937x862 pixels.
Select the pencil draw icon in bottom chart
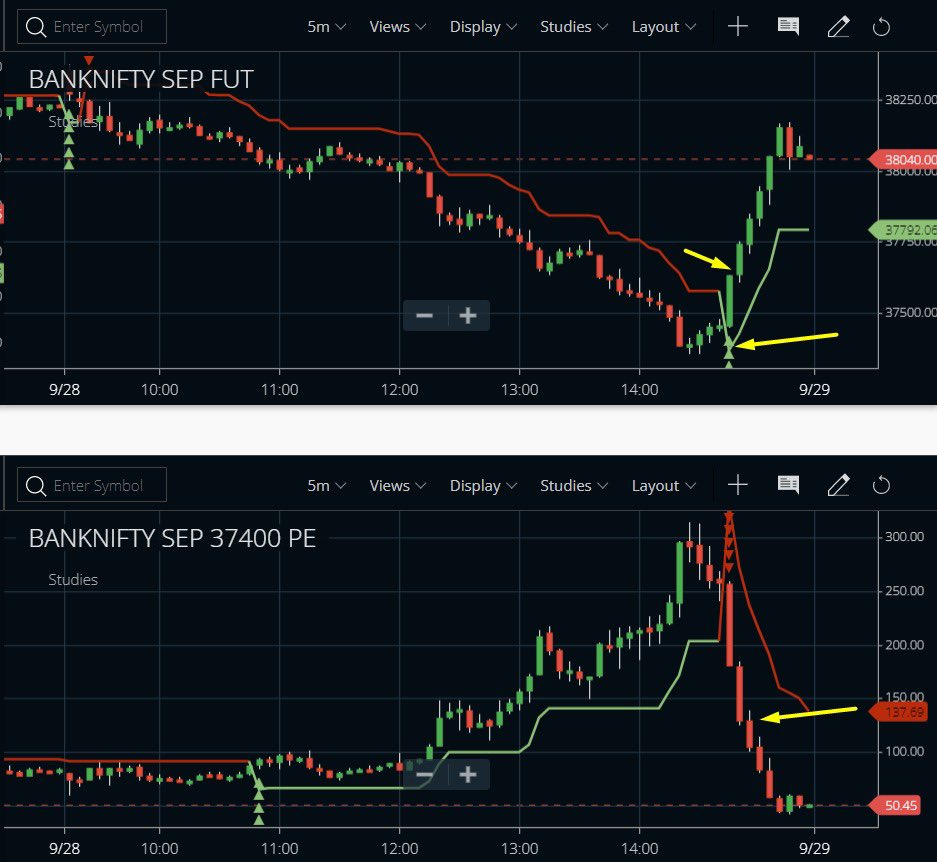coord(838,485)
